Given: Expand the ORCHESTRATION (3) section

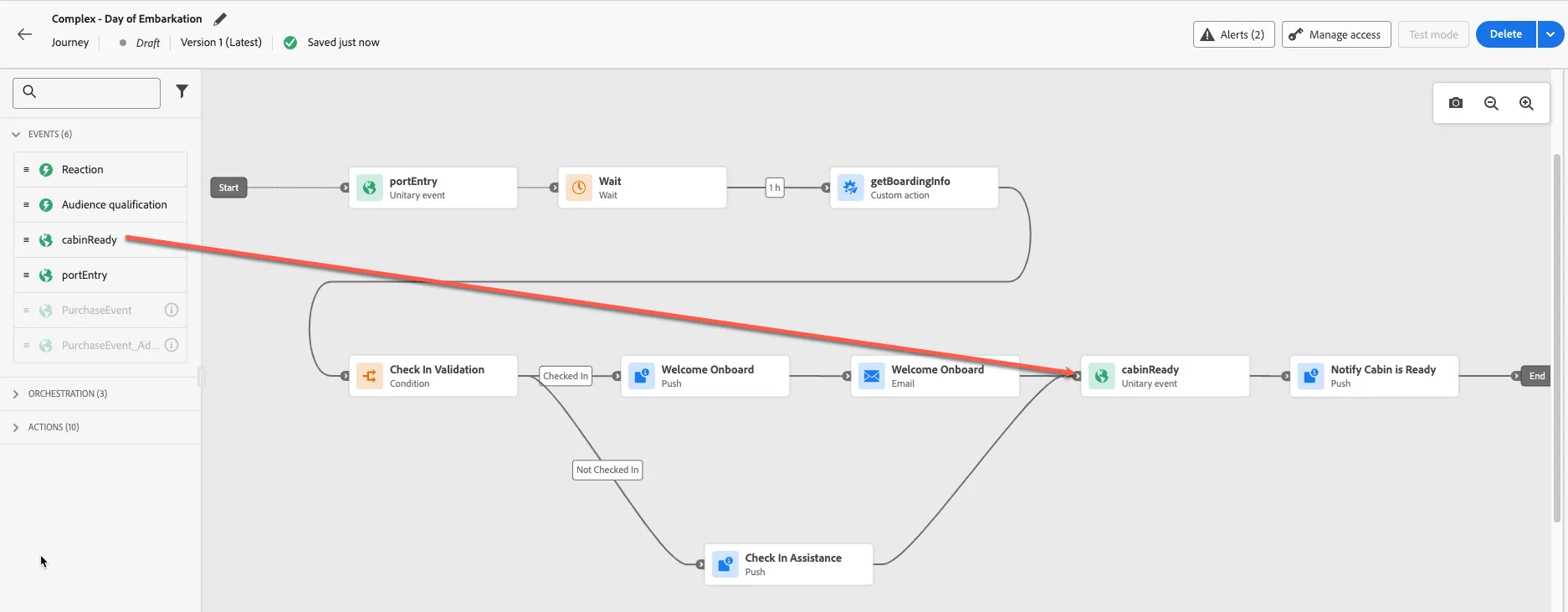Looking at the screenshot, I should (x=16, y=393).
